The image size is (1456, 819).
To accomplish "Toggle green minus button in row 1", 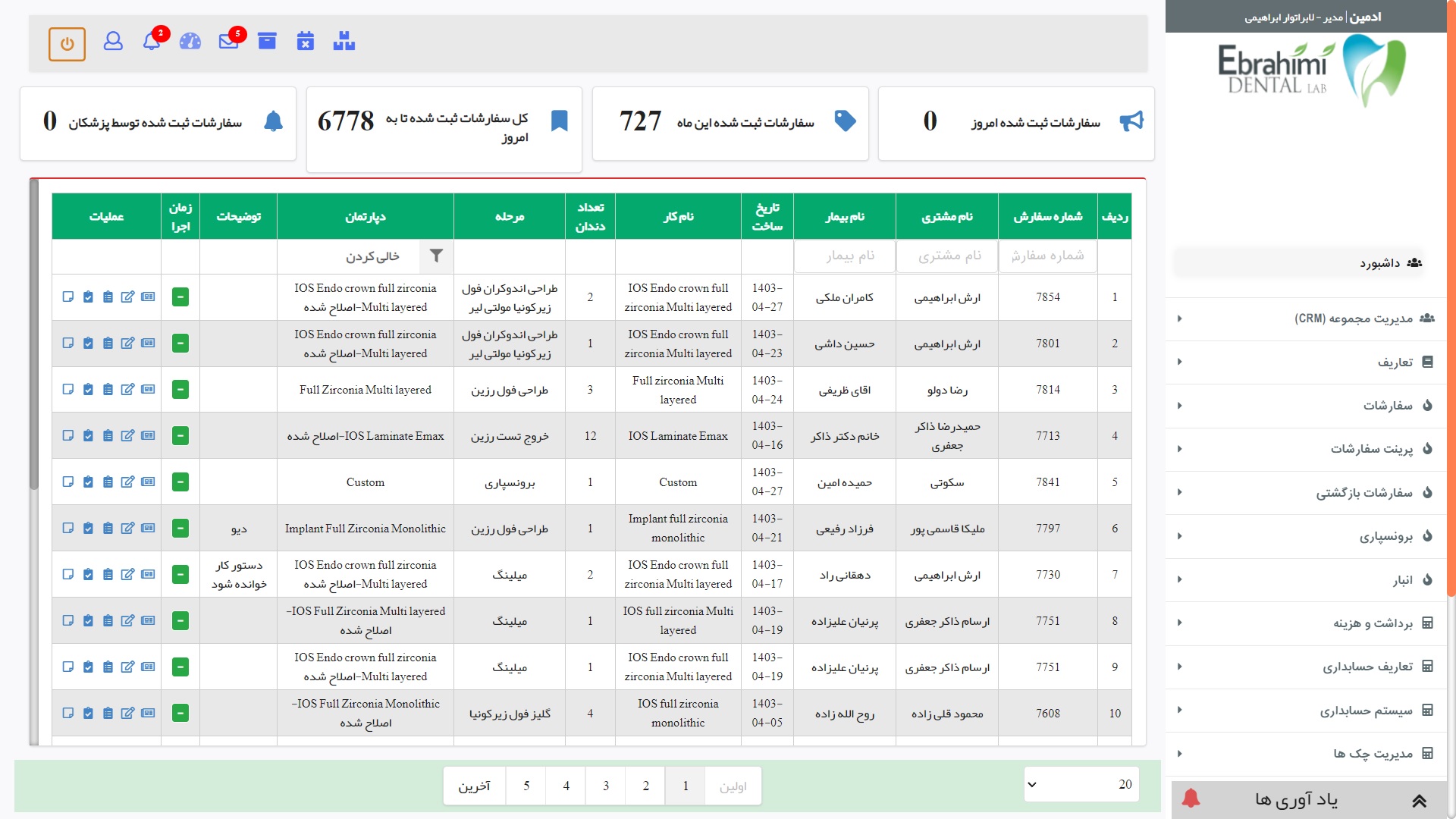I will coord(180,297).
